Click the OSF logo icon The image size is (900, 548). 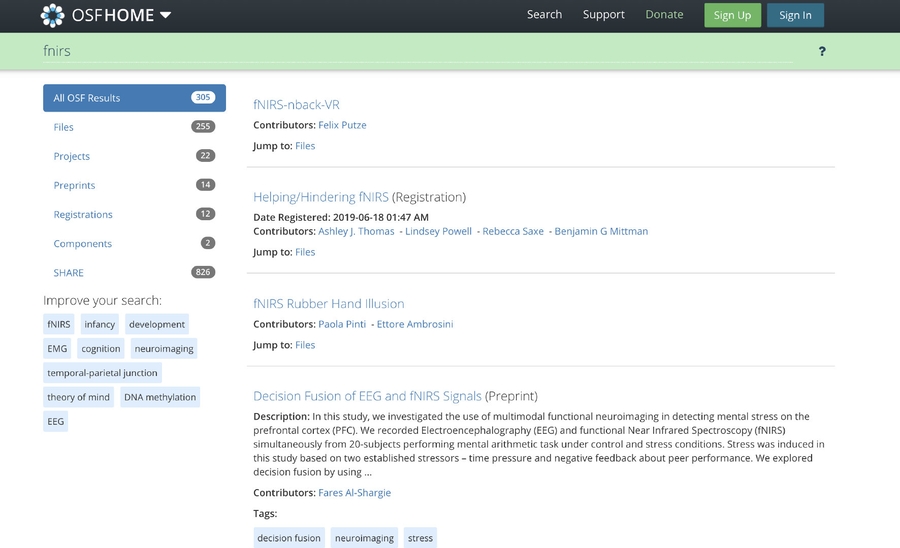53,15
